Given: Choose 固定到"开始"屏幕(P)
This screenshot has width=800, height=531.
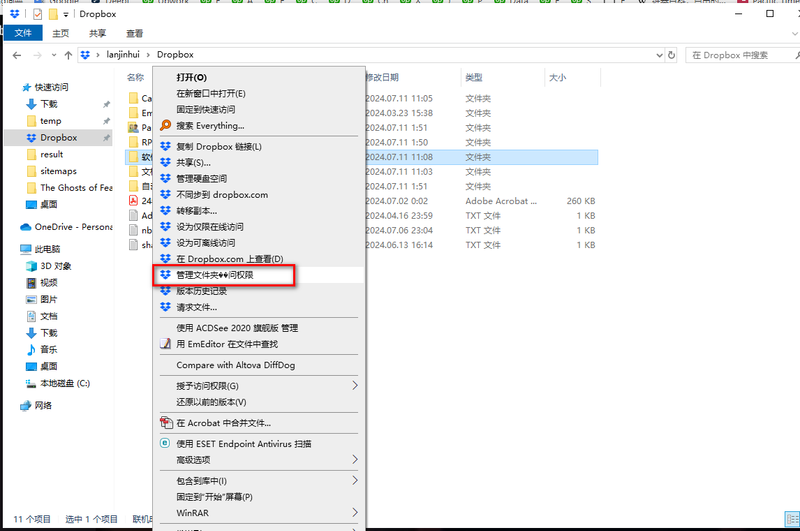Looking at the screenshot, I should click(x=258, y=497).
